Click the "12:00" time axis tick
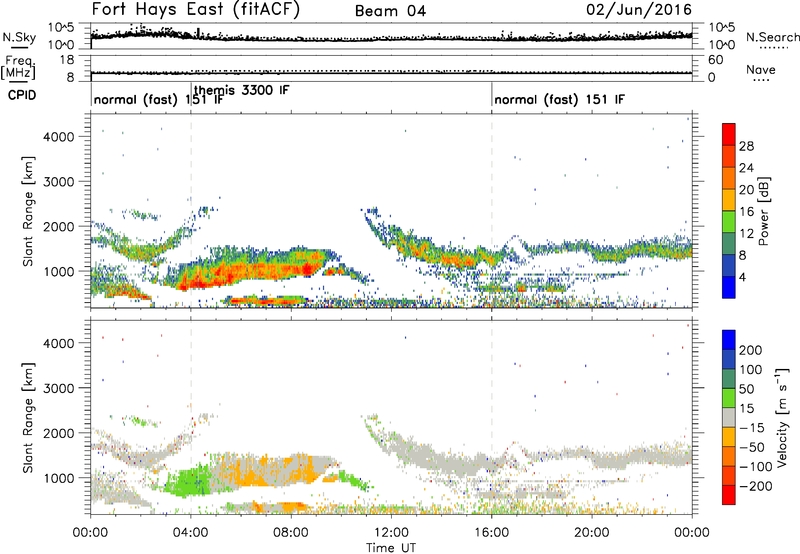Viewport: 800px width, 554px height. pos(391,533)
